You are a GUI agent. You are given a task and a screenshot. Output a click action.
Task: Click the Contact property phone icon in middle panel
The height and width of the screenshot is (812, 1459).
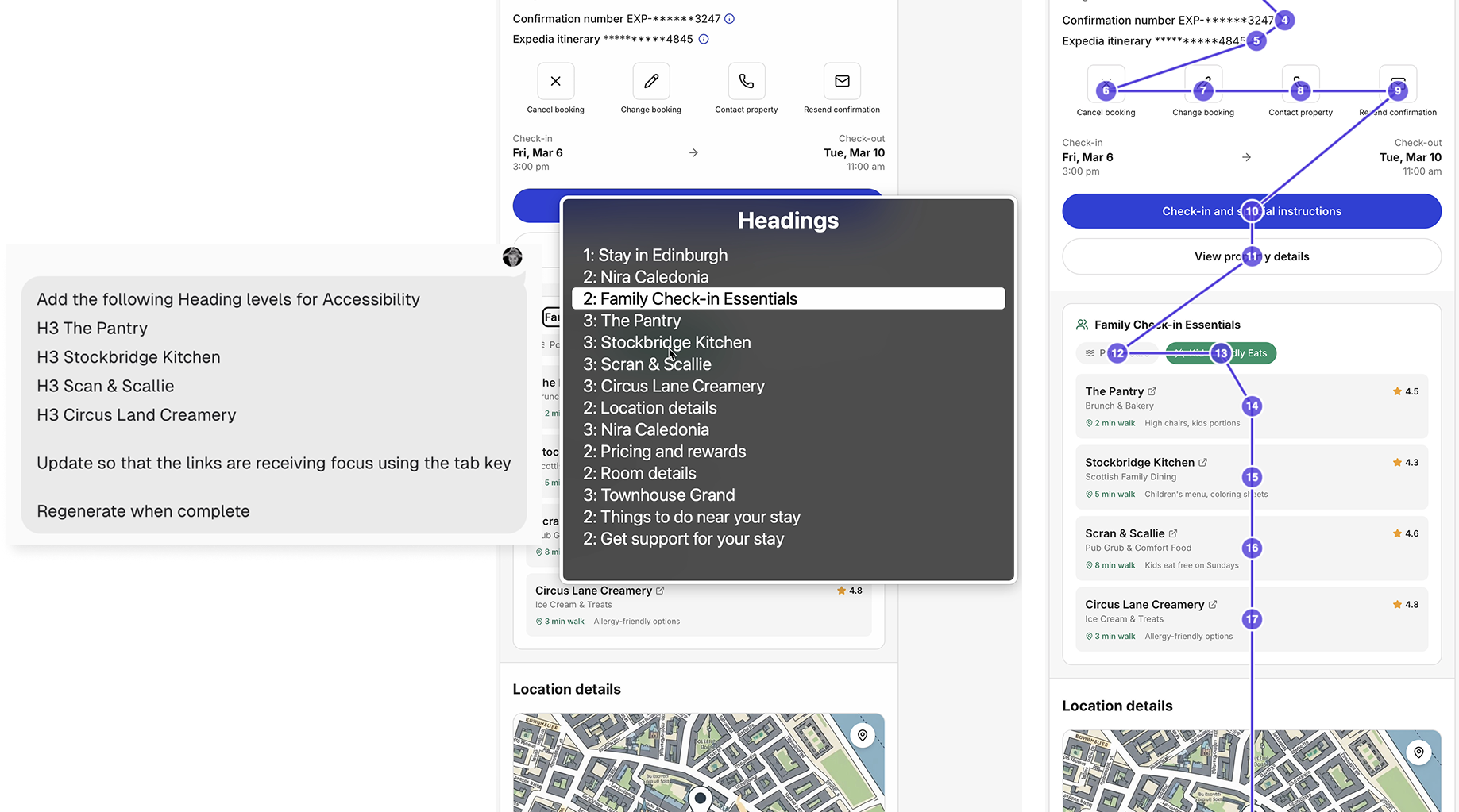[x=747, y=81]
